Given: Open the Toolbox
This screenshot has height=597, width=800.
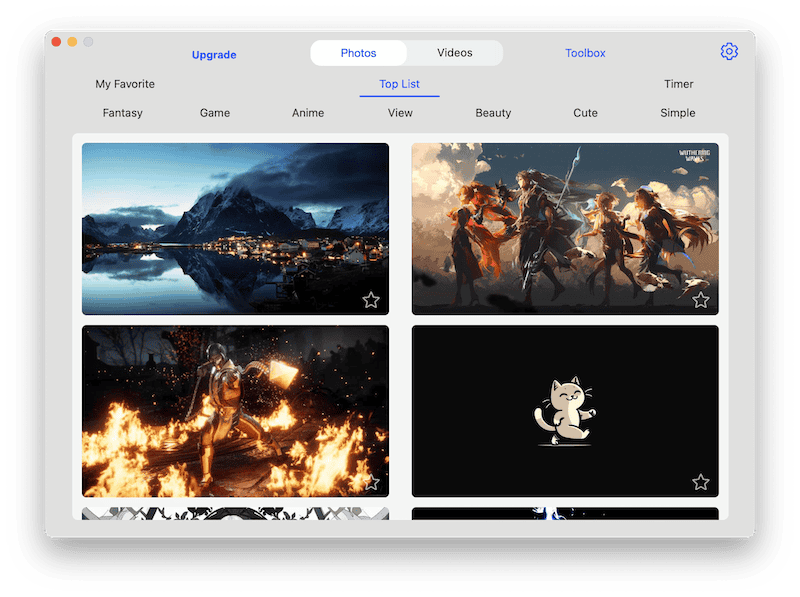Looking at the screenshot, I should click(x=585, y=53).
